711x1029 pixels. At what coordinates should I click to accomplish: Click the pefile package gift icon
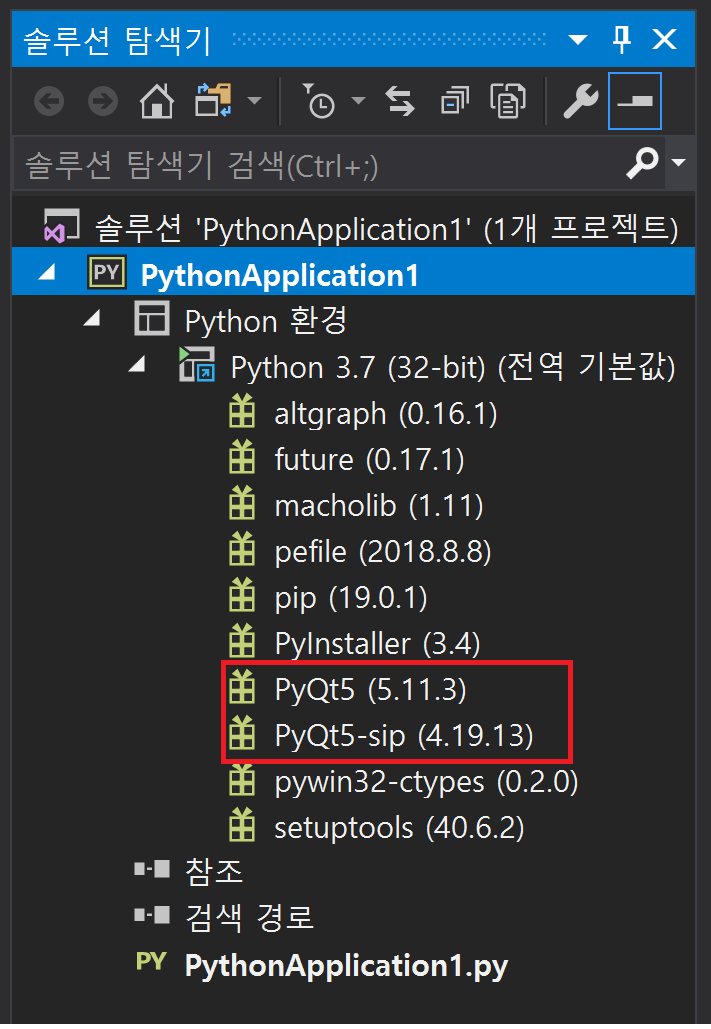(x=242, y=549)
